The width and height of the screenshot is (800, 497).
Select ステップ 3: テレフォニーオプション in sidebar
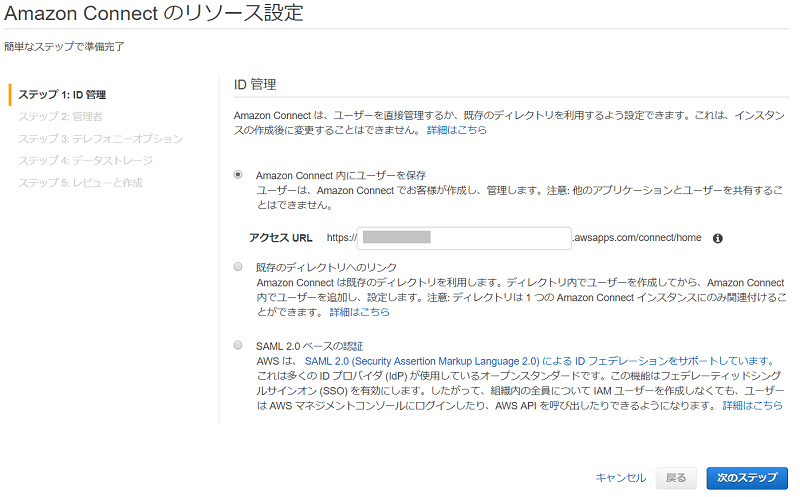[101, 139]
